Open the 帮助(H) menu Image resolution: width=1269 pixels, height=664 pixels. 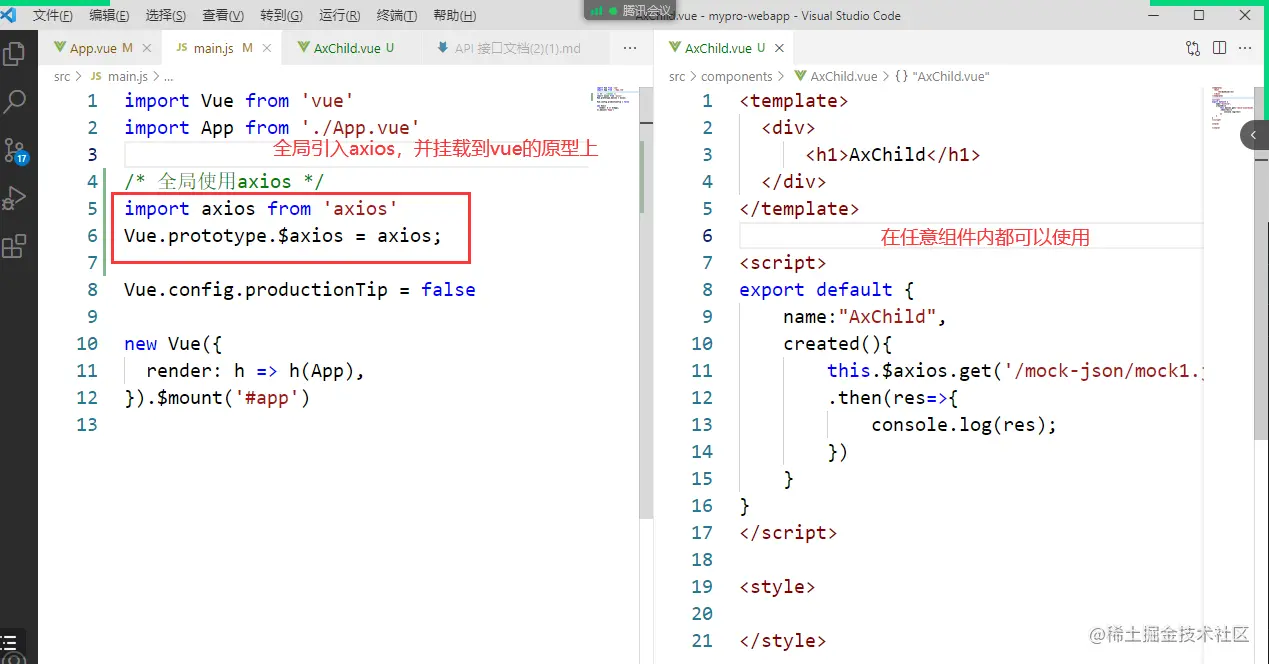click(x=454, y=16)
